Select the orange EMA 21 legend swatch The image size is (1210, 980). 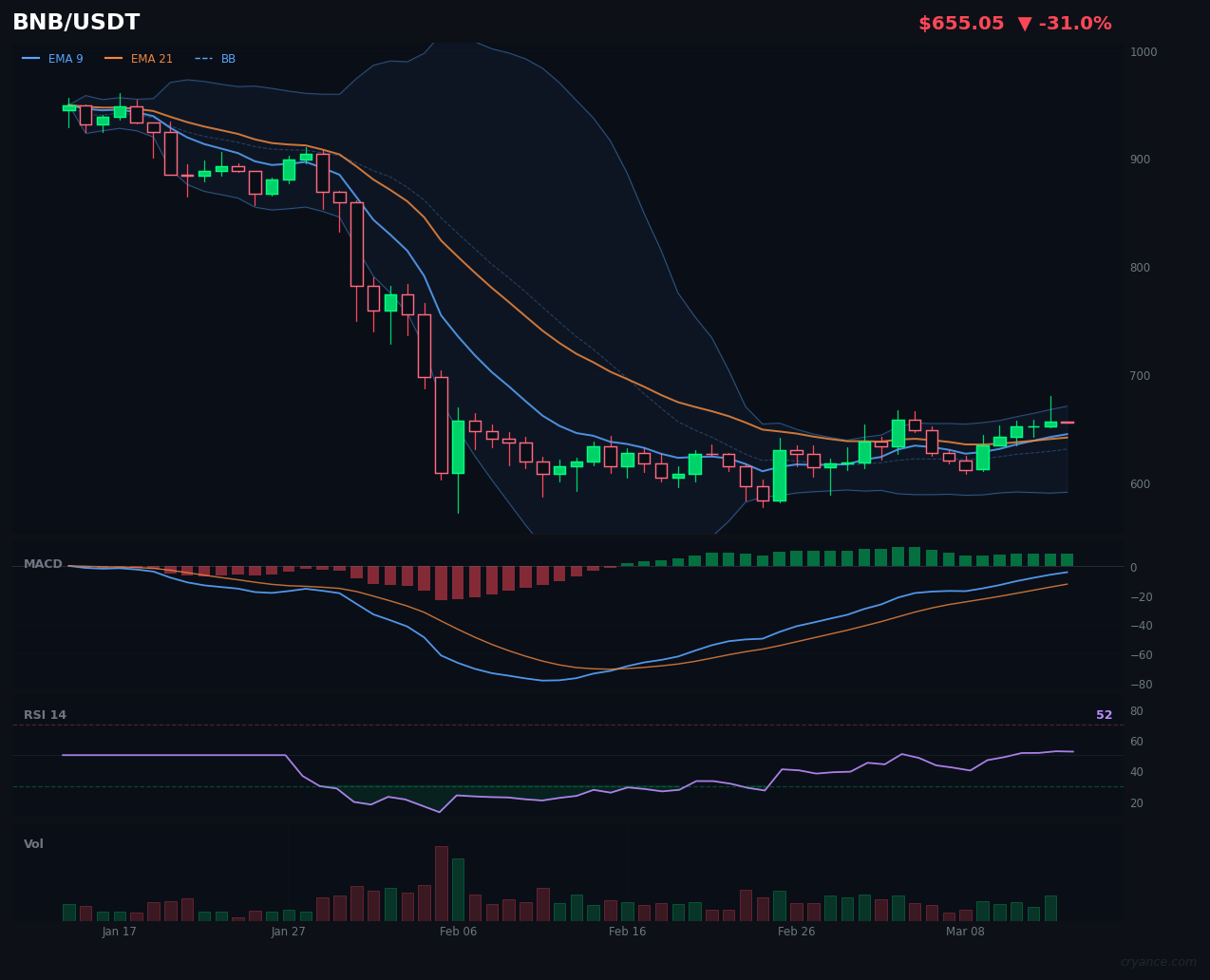pyautogui.click(x=116, y=58)
